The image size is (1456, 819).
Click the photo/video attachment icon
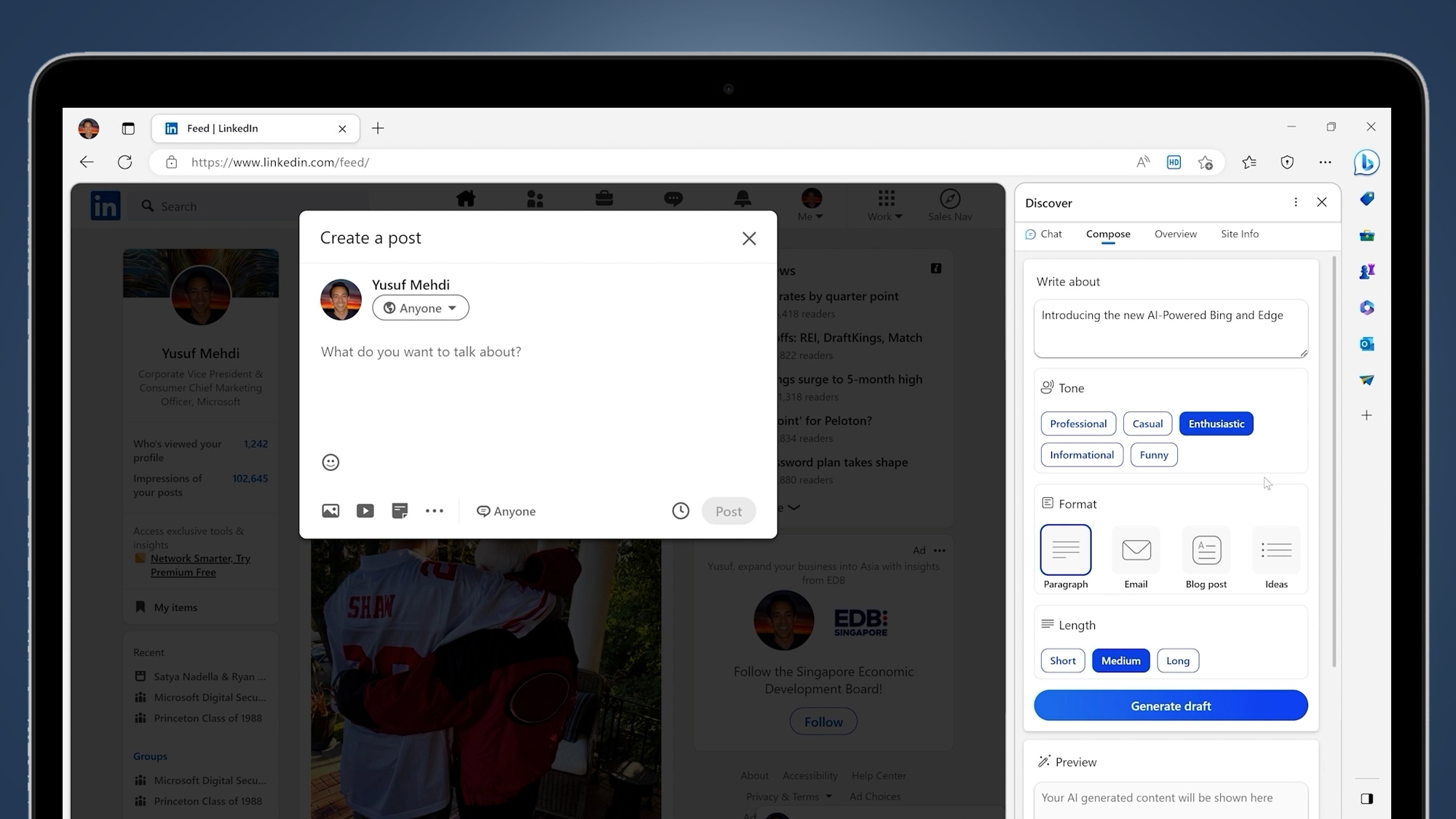click(330, 511)
